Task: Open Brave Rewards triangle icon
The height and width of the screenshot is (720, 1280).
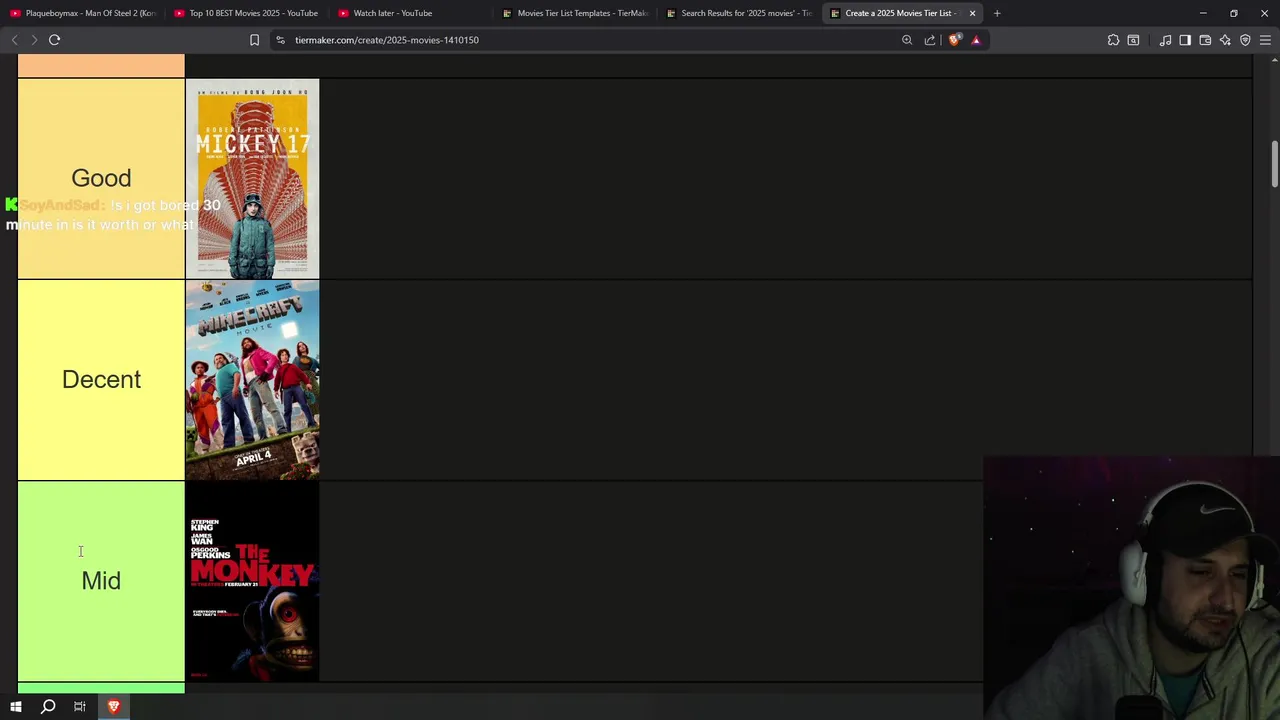Action: click(976, 40)
